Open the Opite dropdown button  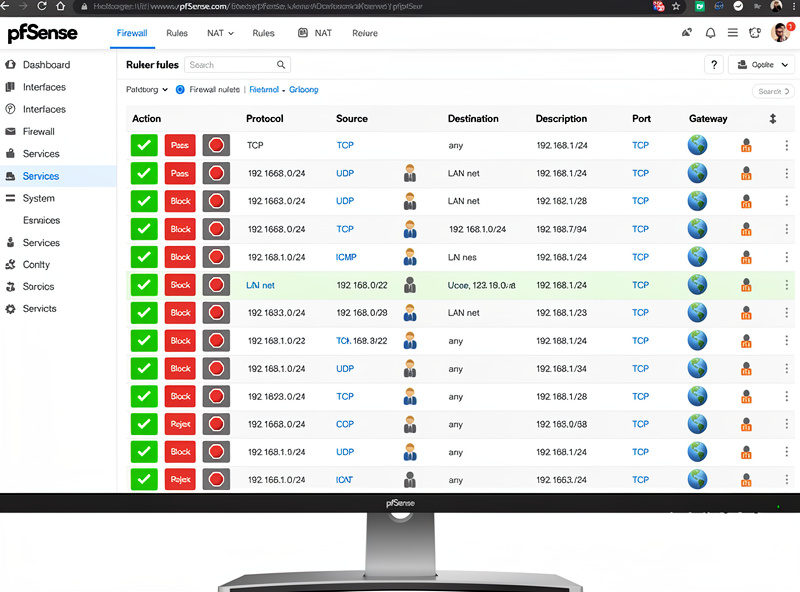(x=761, y=65)
